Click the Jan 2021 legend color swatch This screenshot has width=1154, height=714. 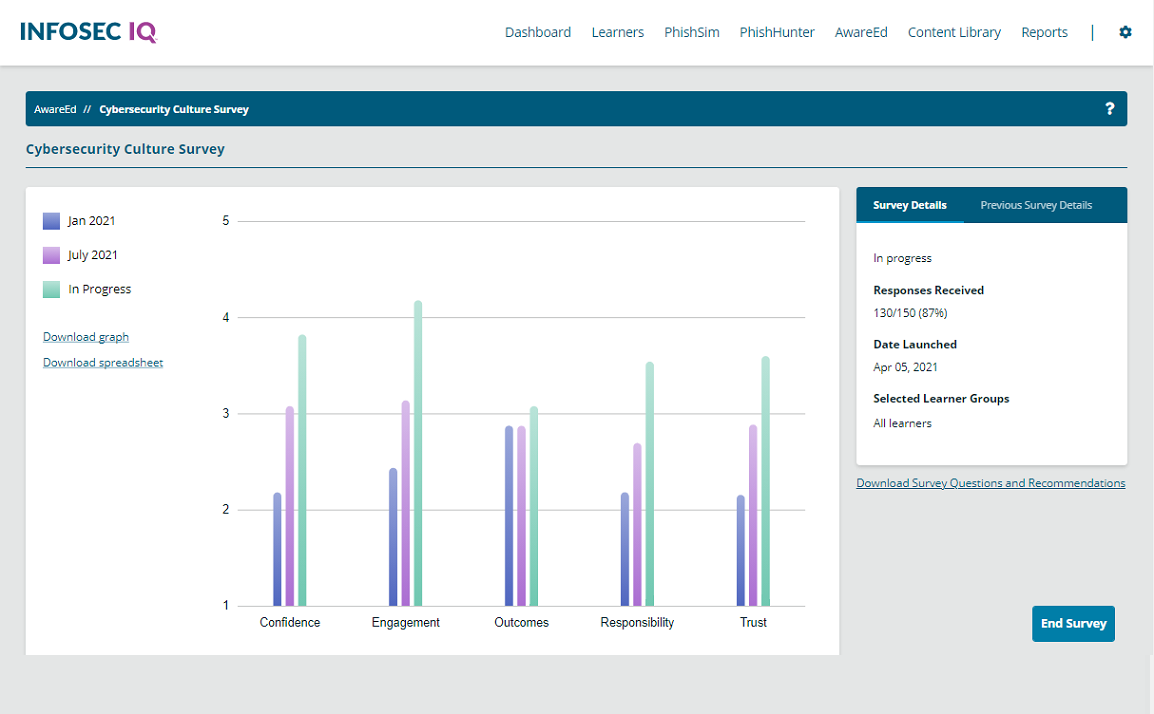pos(51,221)
